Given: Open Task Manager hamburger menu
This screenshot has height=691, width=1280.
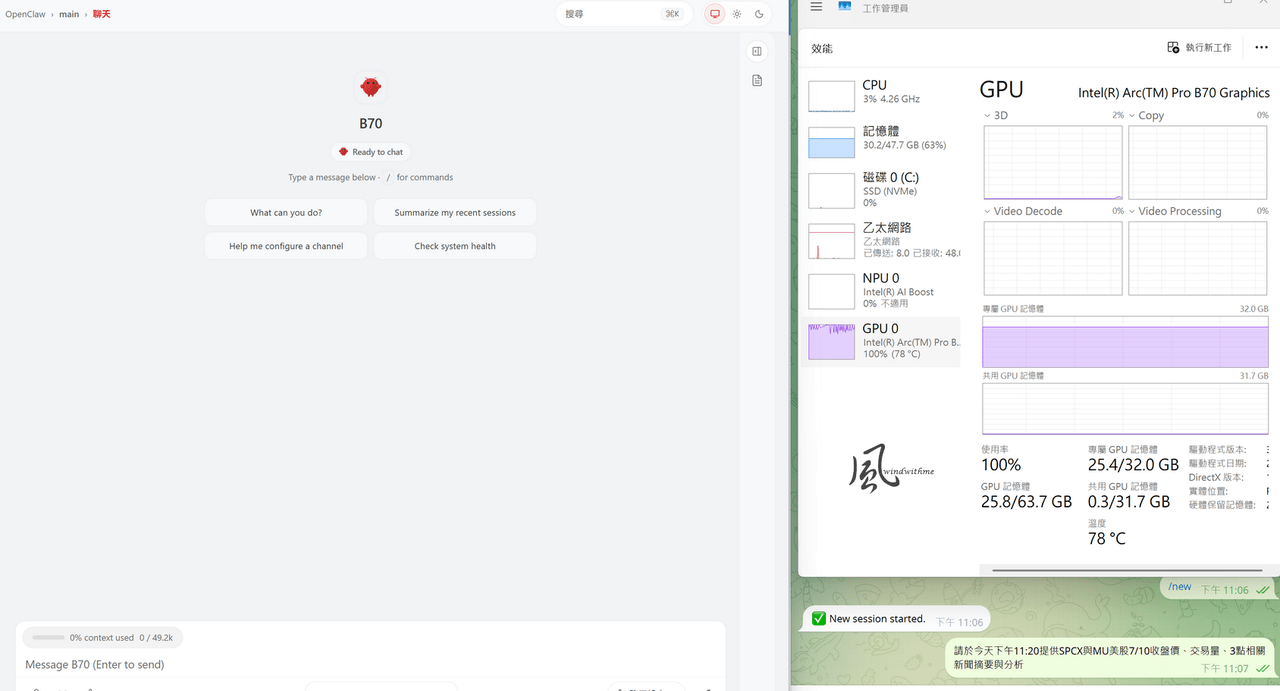Looking at the screenshot, I should coord(816,7).
